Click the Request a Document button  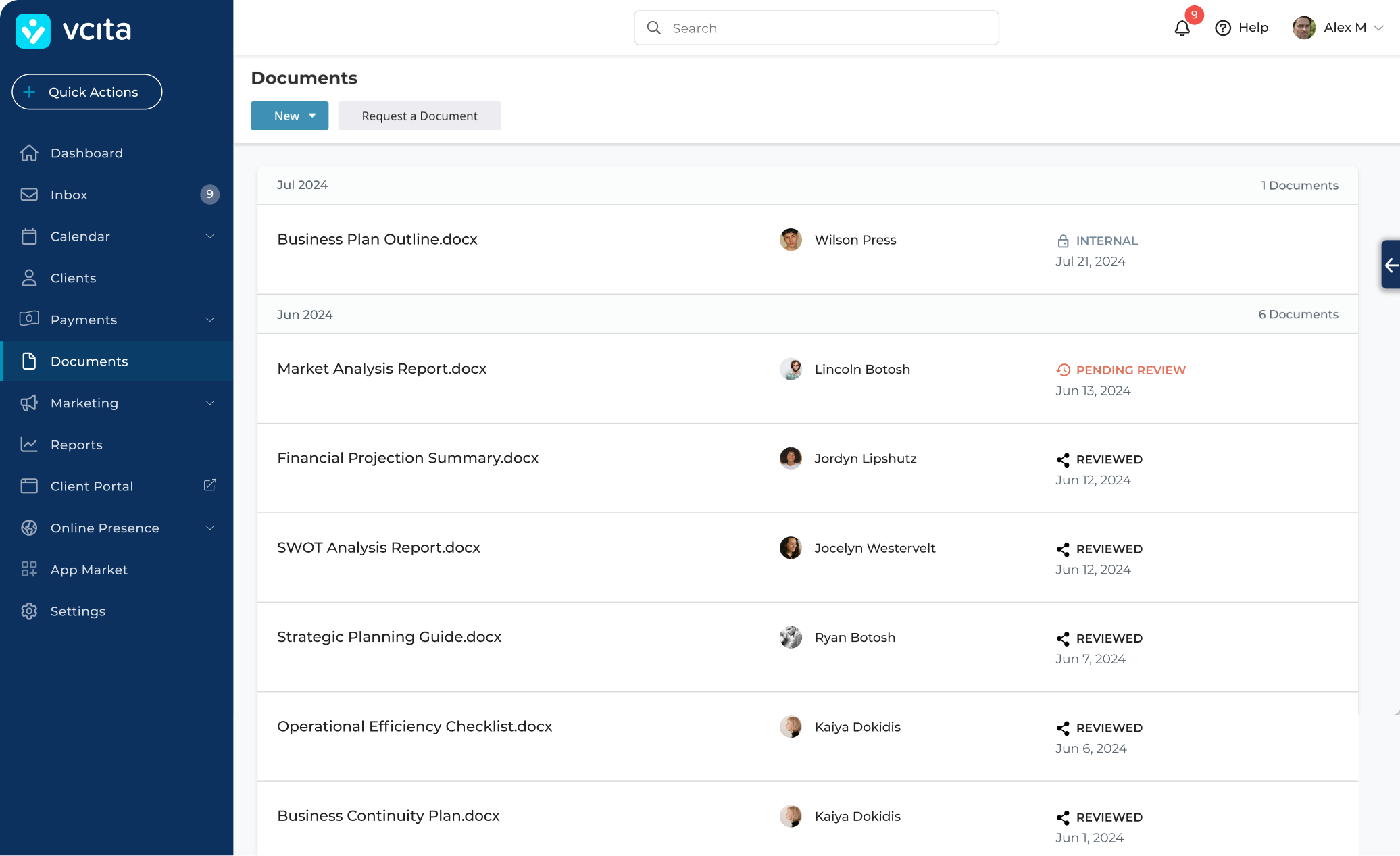point(419,116)
